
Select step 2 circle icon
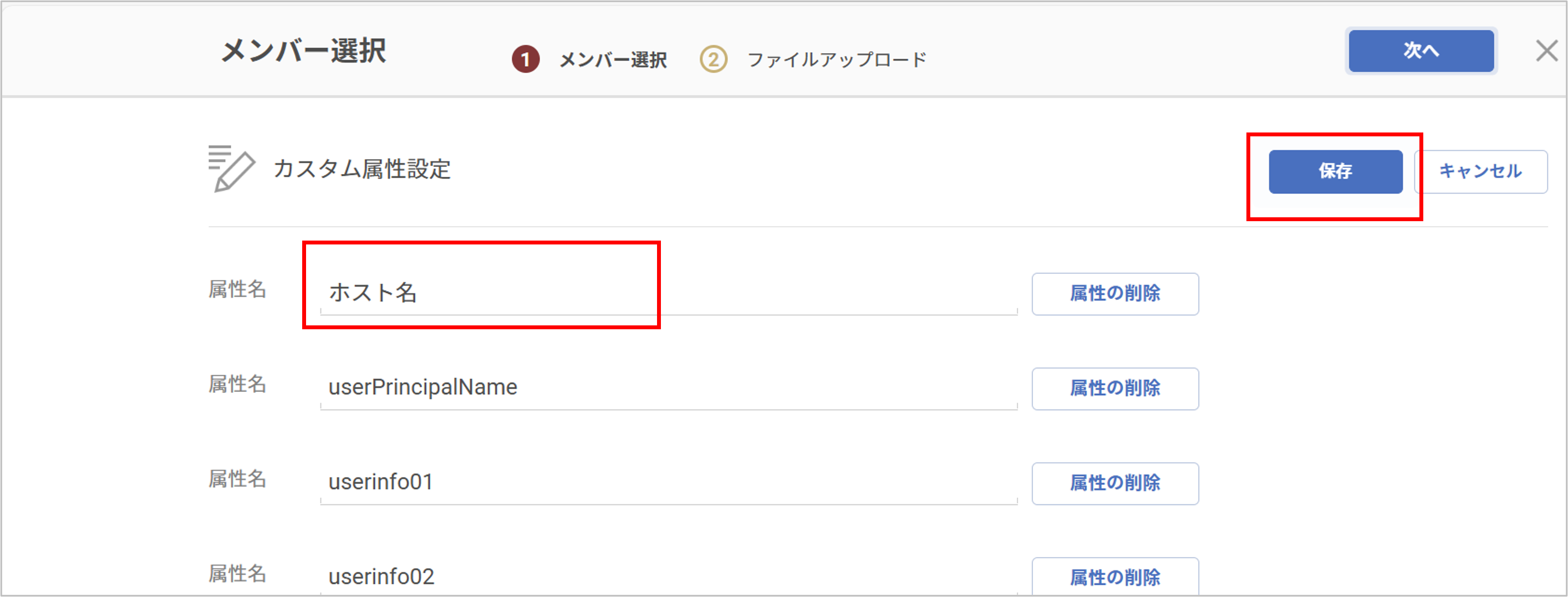713,60
